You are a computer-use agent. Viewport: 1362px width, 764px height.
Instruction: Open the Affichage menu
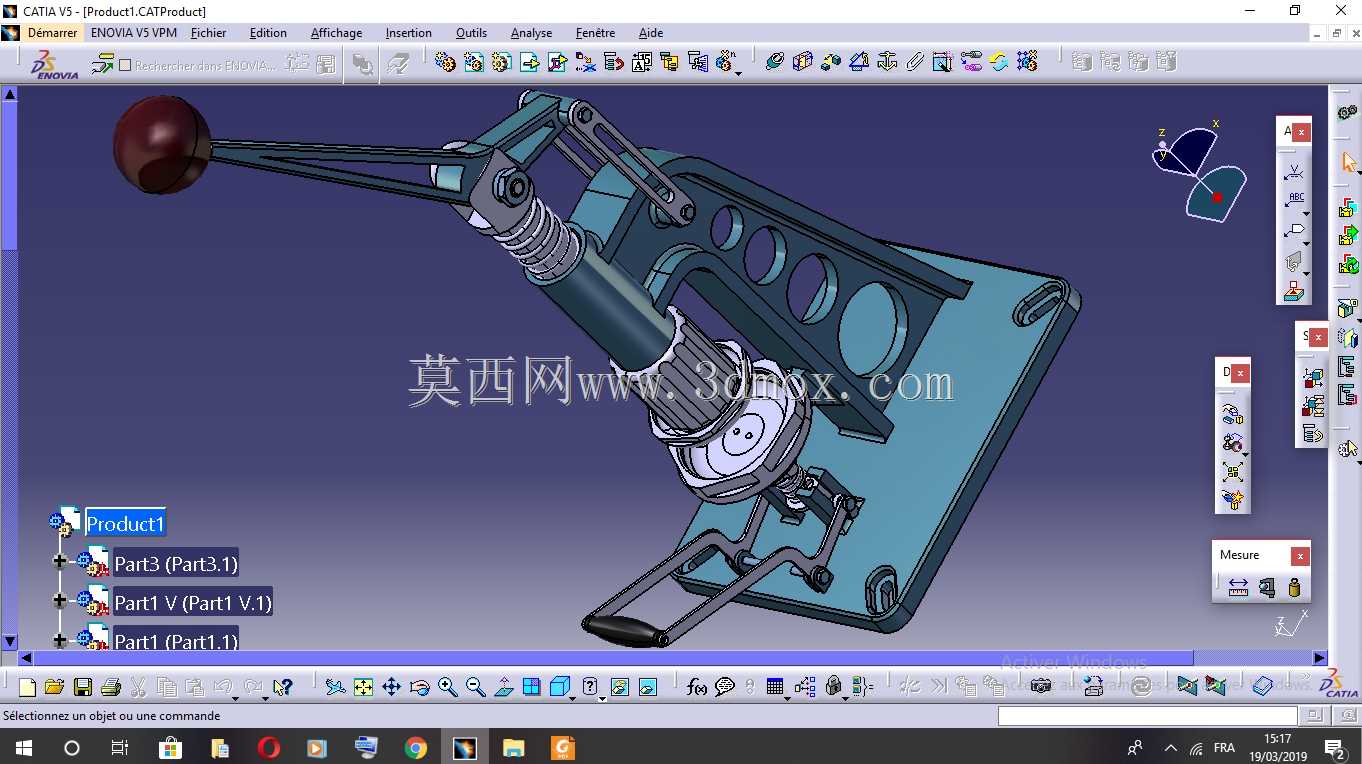coord(336,33)
